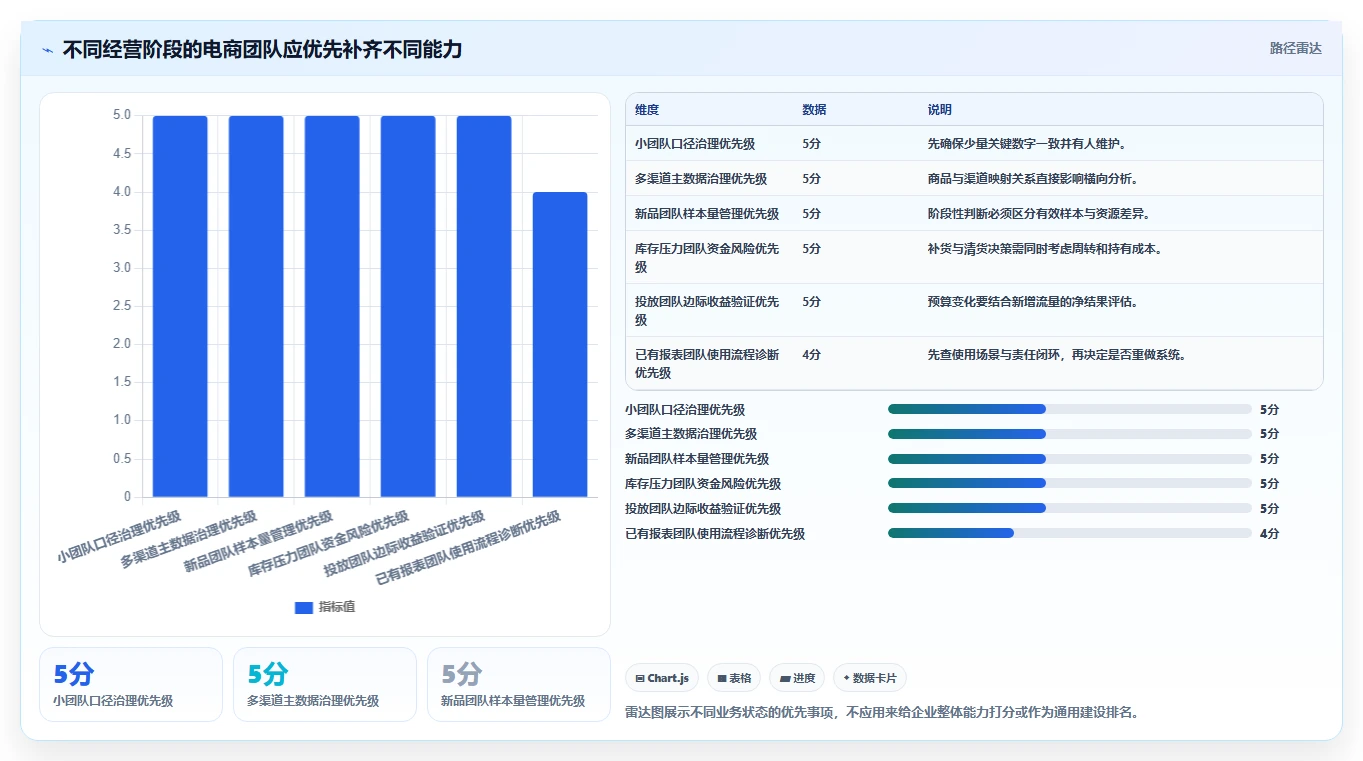Image resolution: width=1363 pixels, height=761 pixels.
Task: Click the progress bar for 库存压力团队资金风险优先级
Action: (x=1070, y=484)
